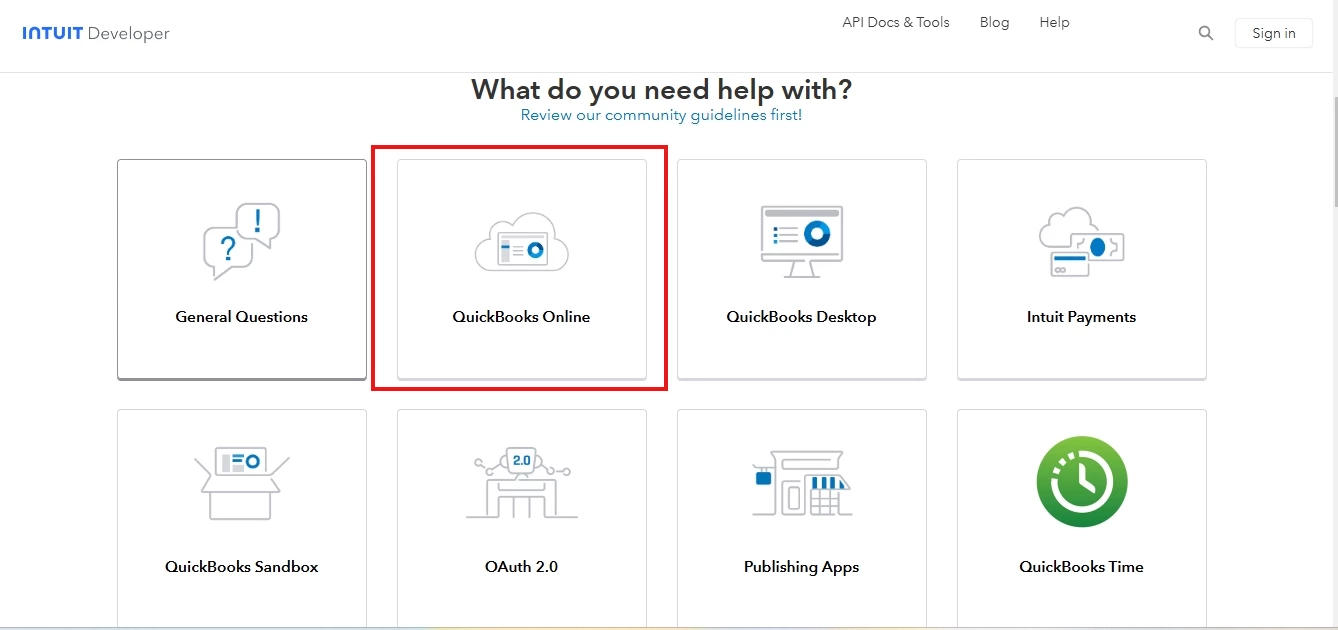This screenshot has width=1338, height=630.
Task: Select the General Questions label
Action: coord(242,317)
